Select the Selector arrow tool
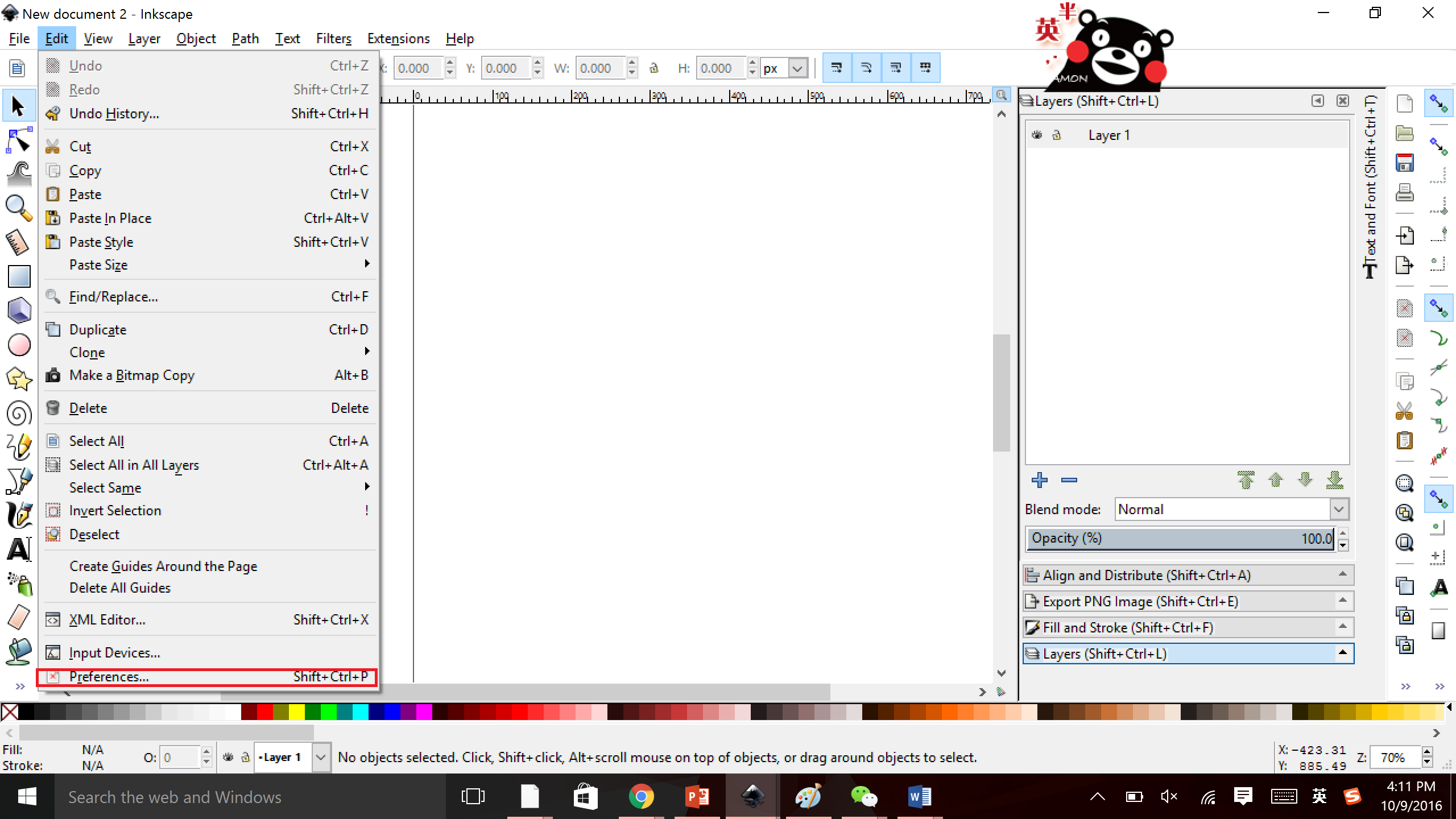The width and height of the screenshot is (1456, 819). click(x=19, y=106)
